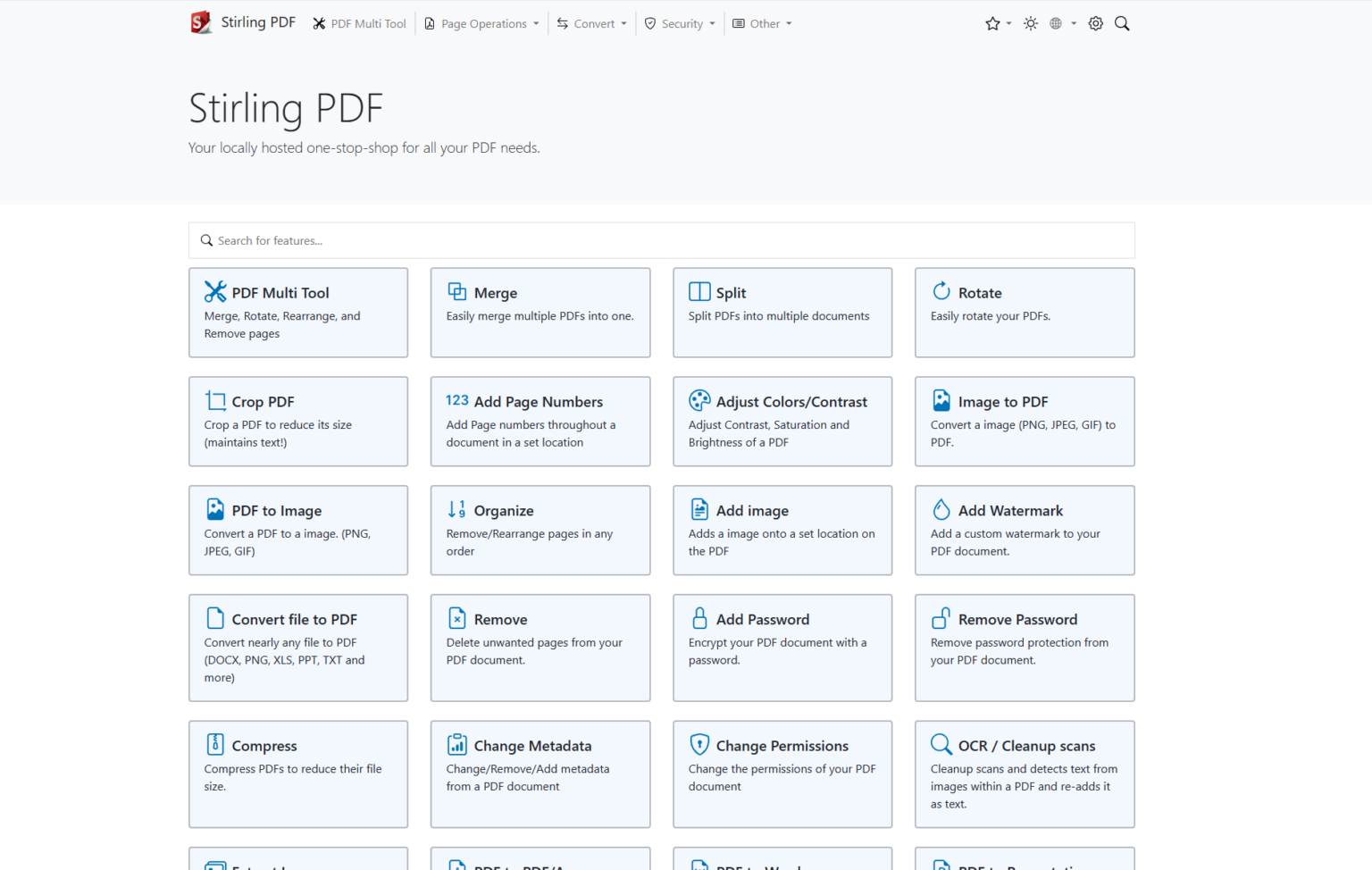Open the Security dropdown
The height and width of the screenshot is (870, 1372).
(679, 23)
